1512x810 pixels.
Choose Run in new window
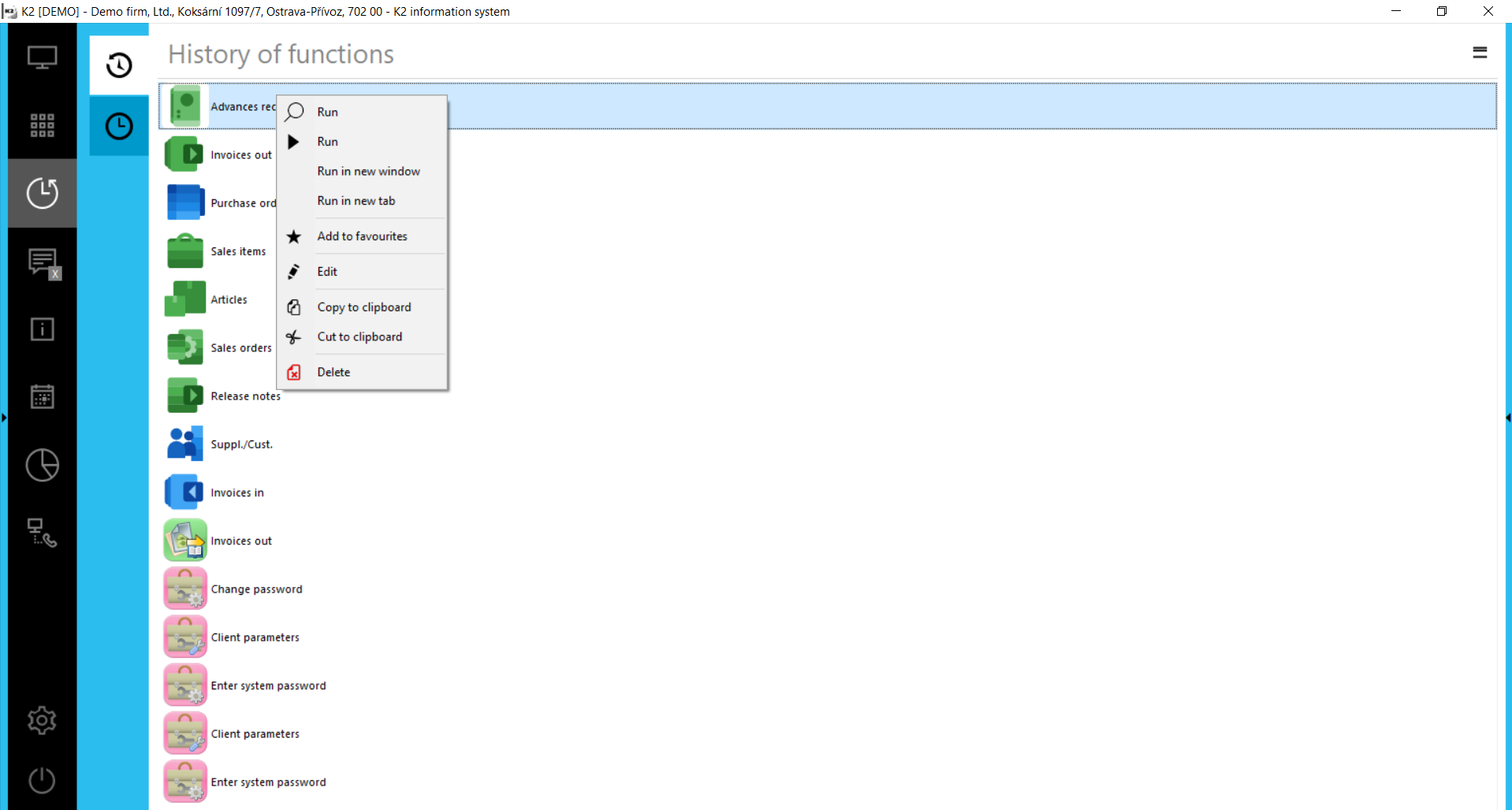pos(362,171)
